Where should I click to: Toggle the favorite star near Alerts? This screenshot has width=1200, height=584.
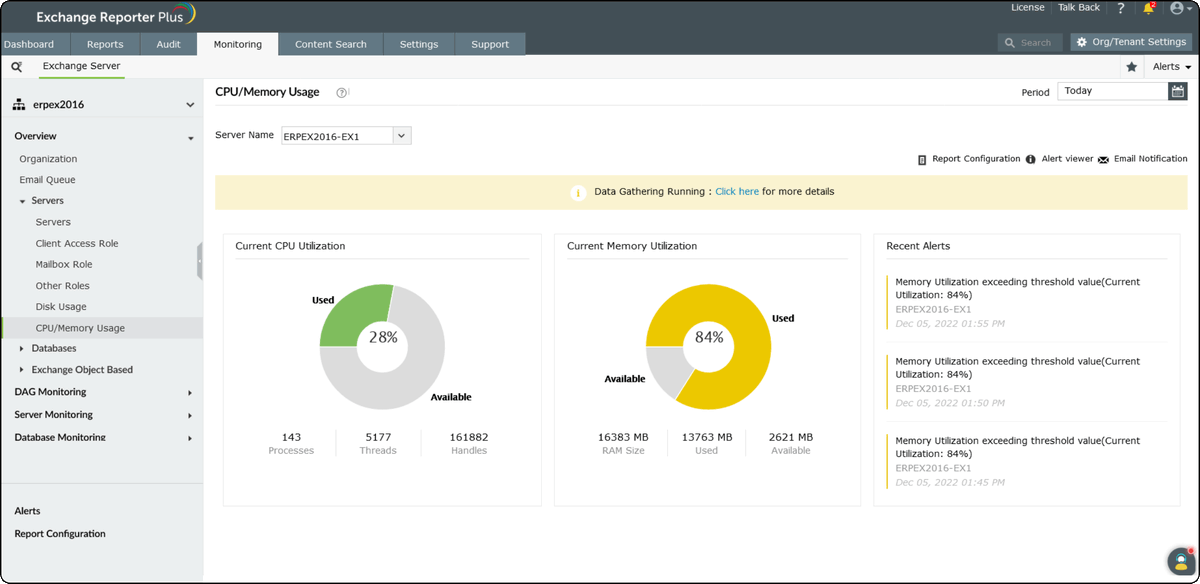pyautogui.click(x=1131, y=66)
